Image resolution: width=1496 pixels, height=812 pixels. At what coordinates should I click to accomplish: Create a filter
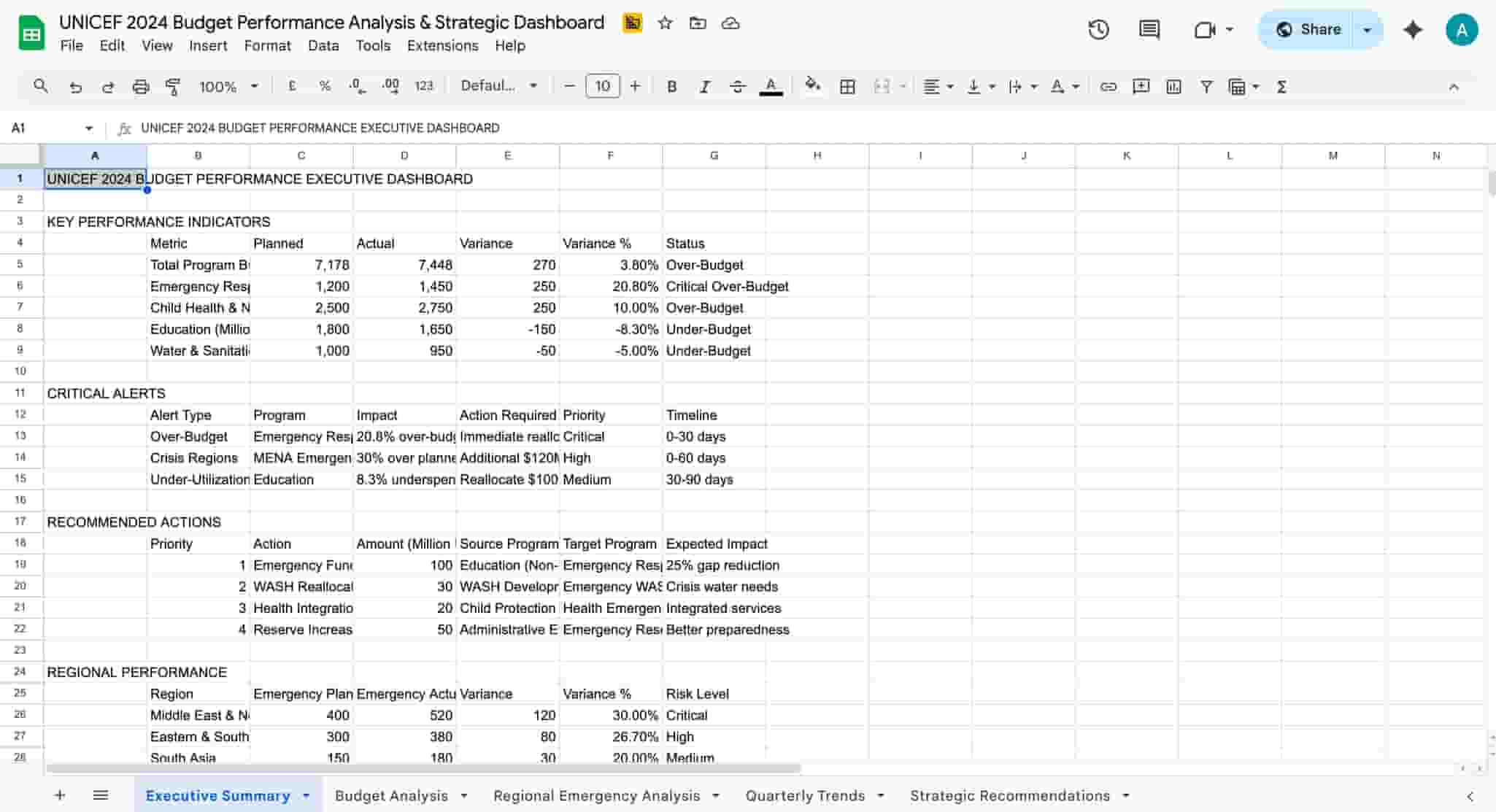click(x=1206, y=87)
